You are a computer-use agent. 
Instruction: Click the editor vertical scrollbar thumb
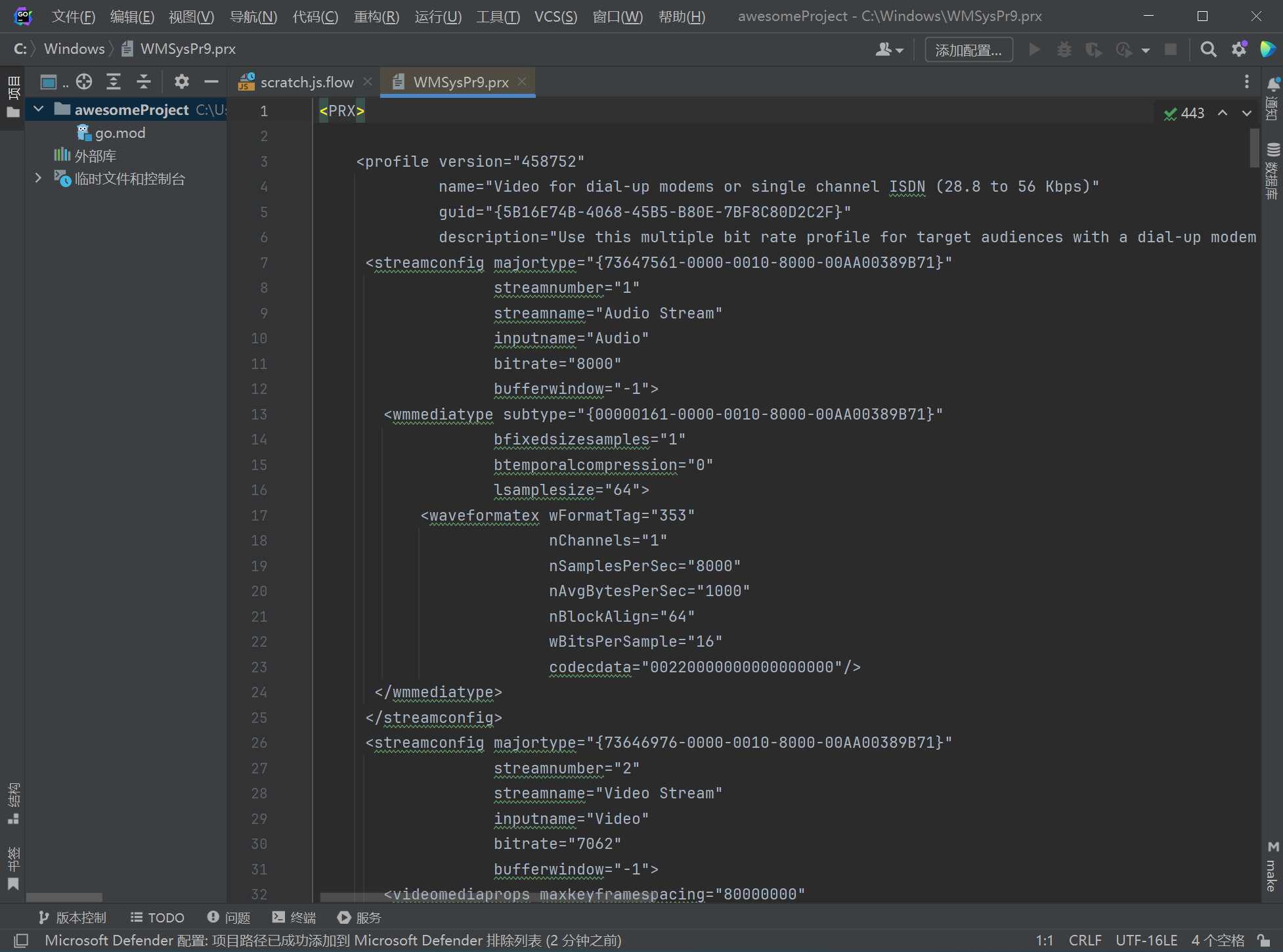tap(1254, 148)
